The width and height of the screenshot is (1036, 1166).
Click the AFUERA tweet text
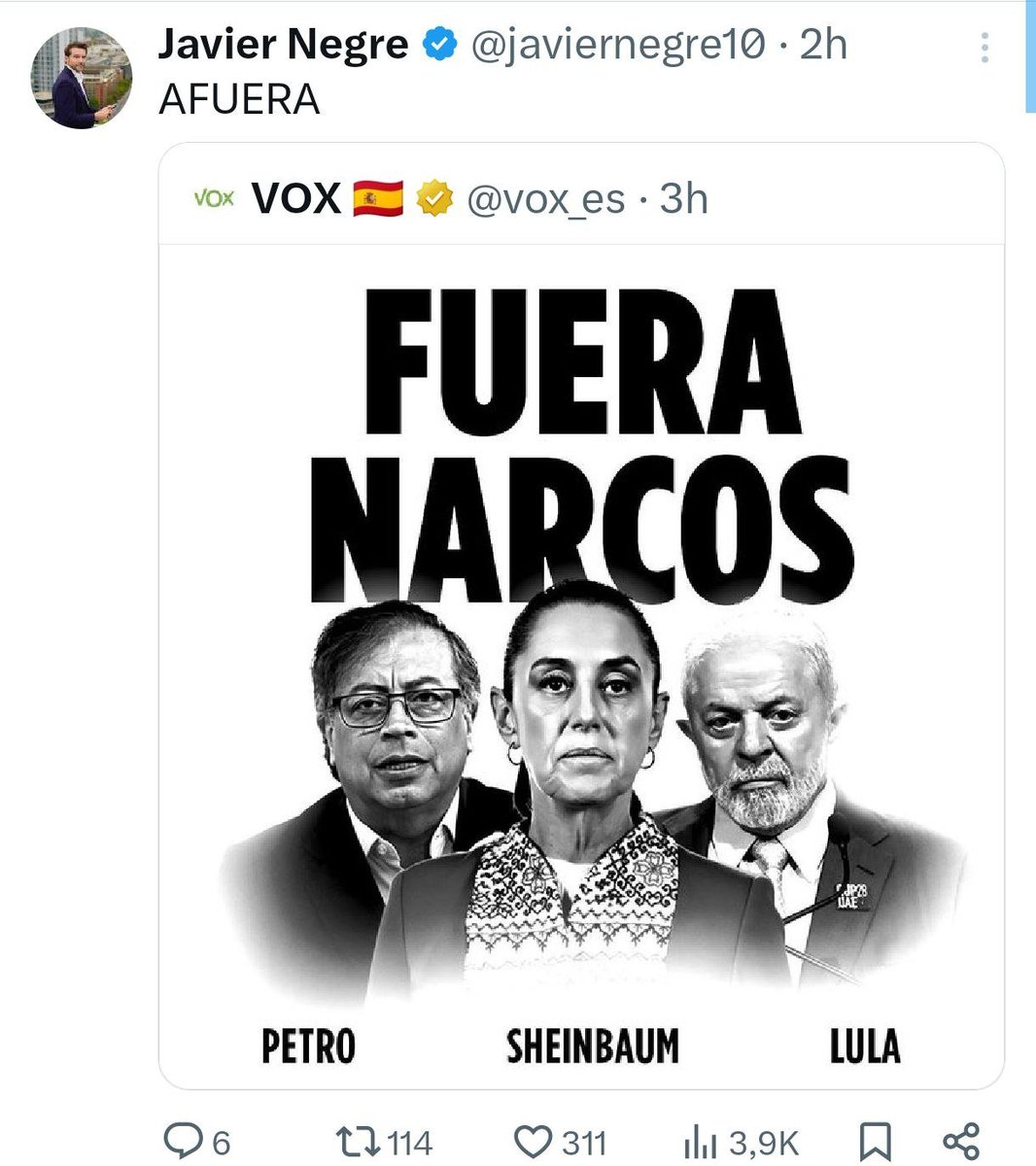[239, 99]
